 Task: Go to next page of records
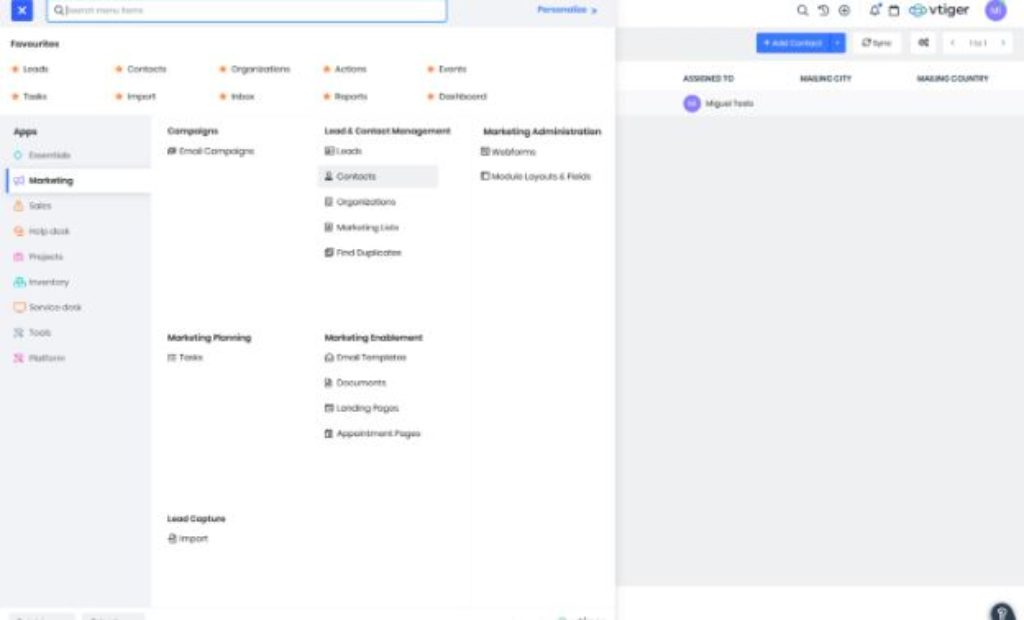[x=1003, y=43]
